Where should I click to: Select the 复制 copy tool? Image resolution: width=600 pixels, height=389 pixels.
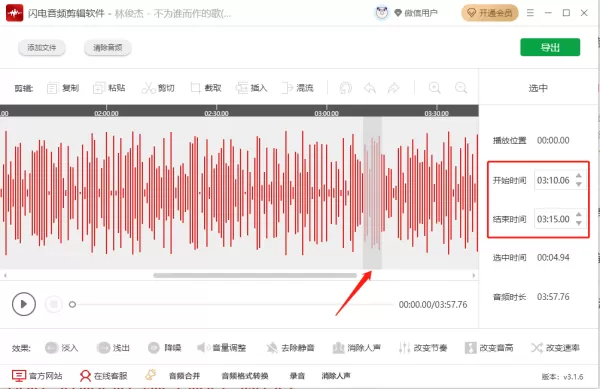[x=63, y=88]
